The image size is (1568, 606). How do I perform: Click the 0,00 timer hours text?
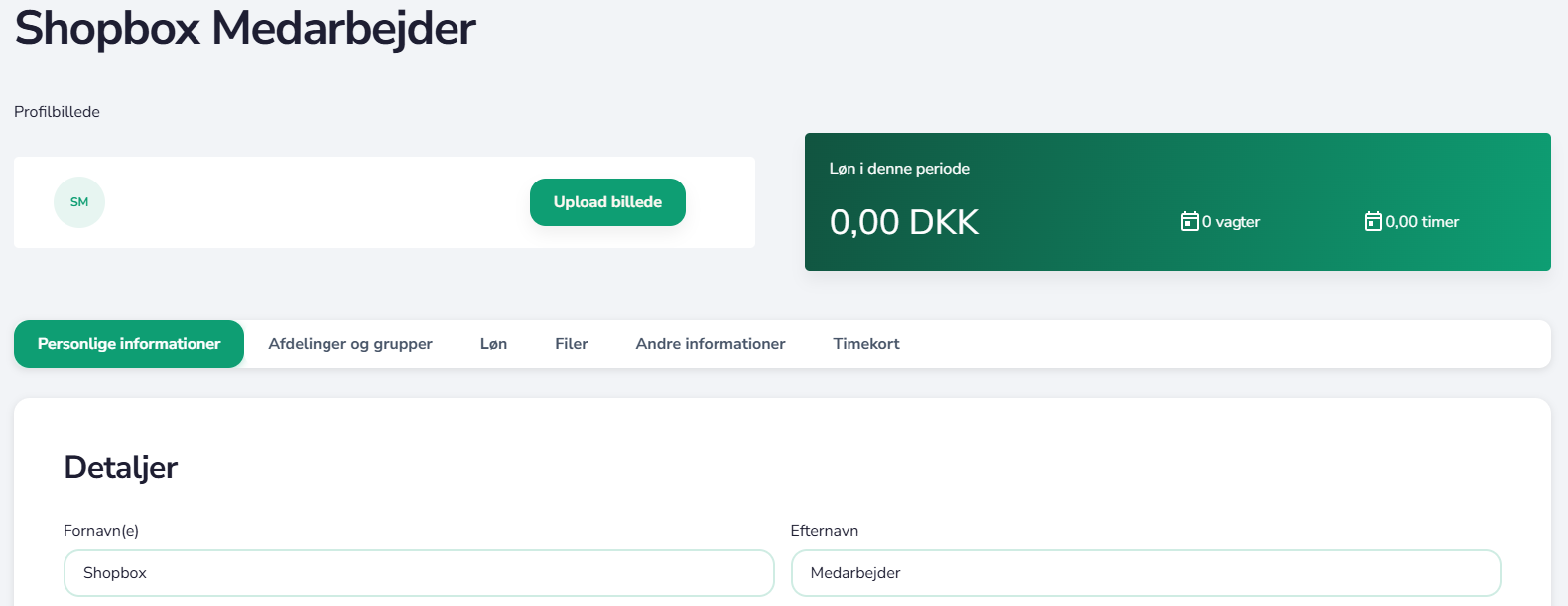(1422, 222)
